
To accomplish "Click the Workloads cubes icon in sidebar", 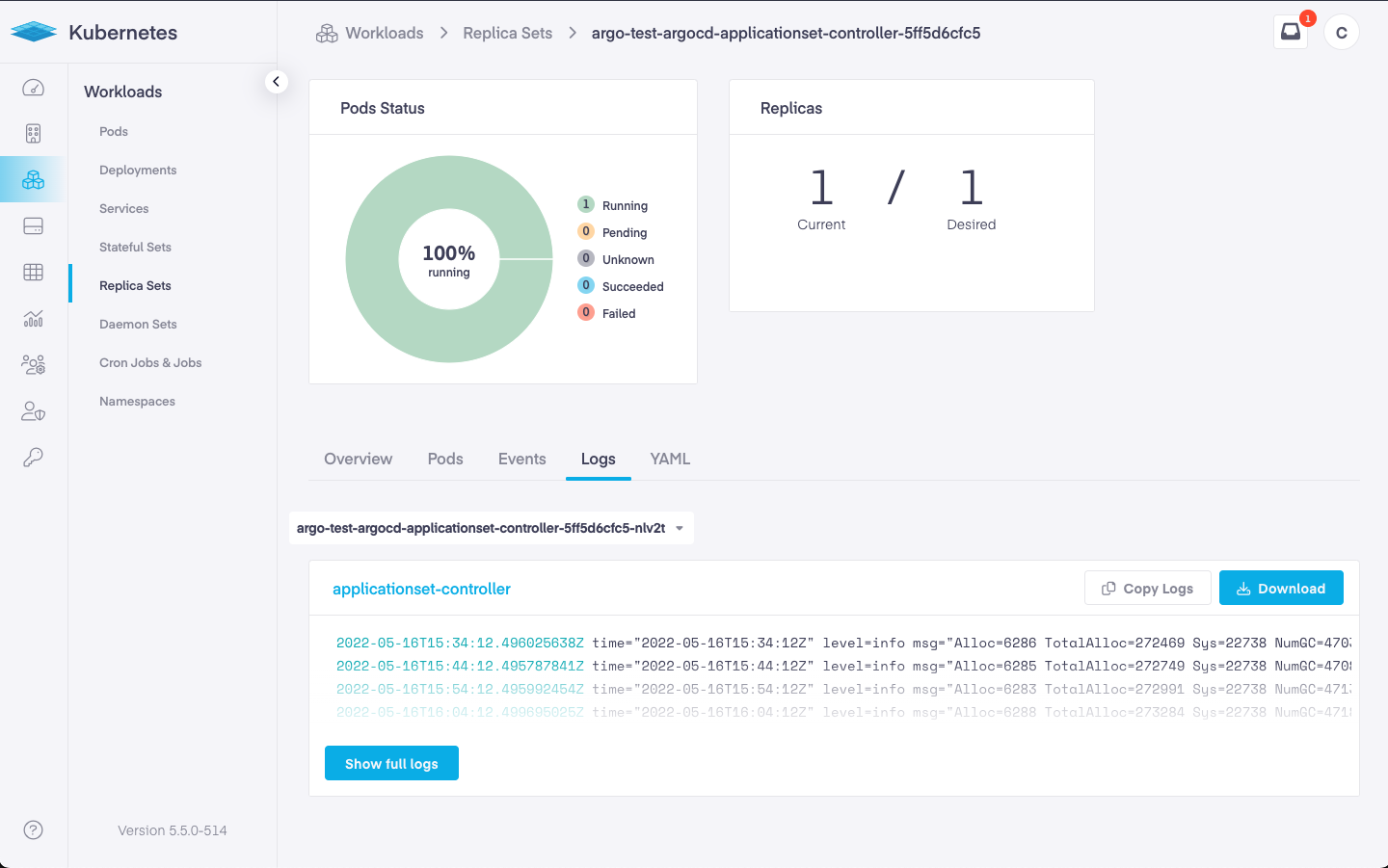I will 33,180.
